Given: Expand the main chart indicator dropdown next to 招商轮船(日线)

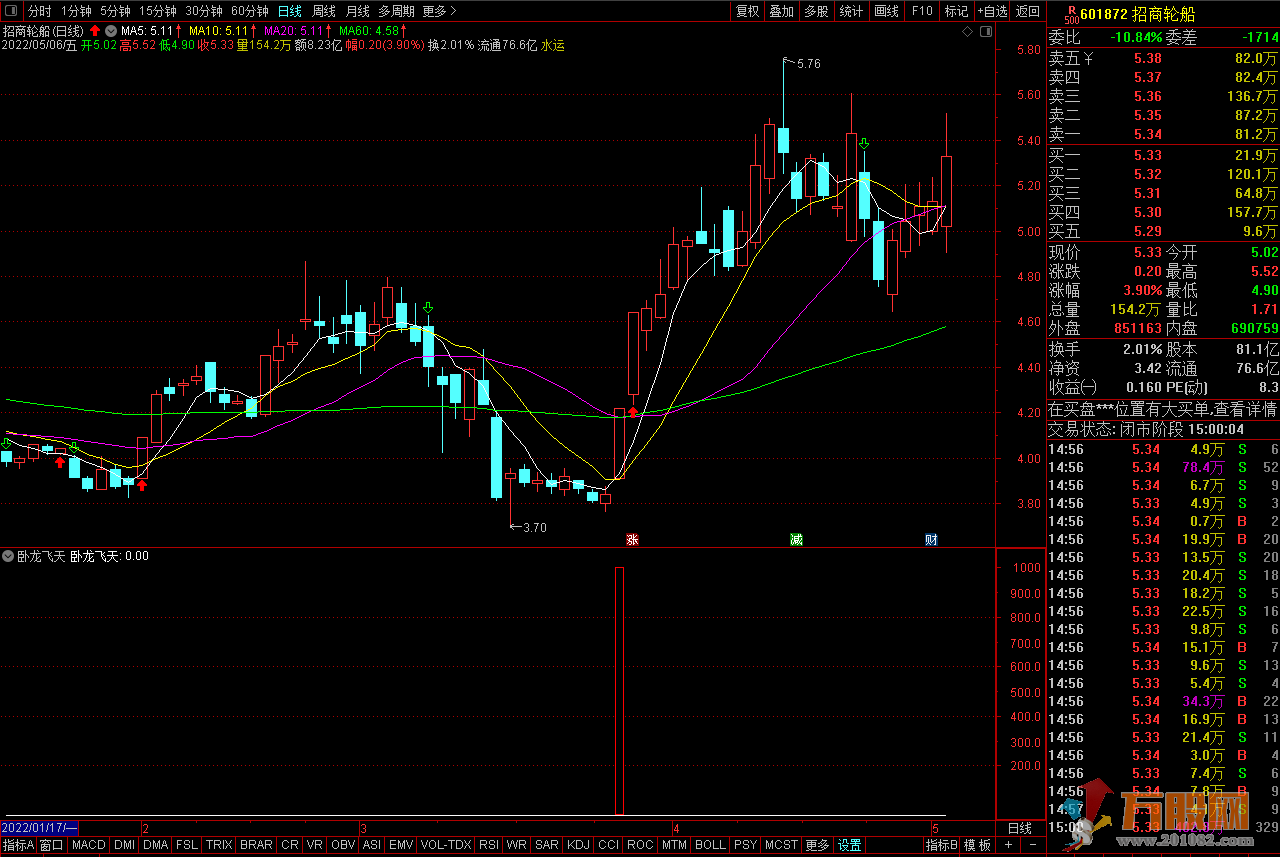Looking at the screenshot, I should (110, 31).
